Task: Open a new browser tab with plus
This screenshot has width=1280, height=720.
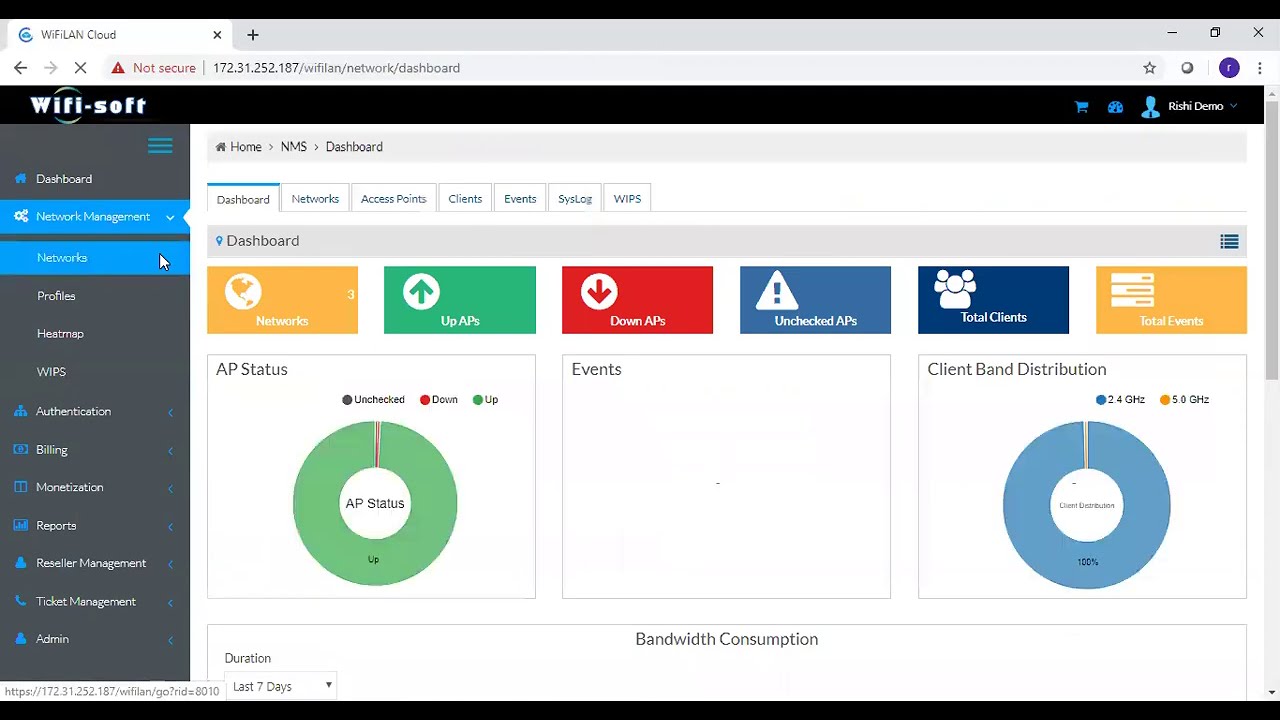Action: [x=253, y=35]
